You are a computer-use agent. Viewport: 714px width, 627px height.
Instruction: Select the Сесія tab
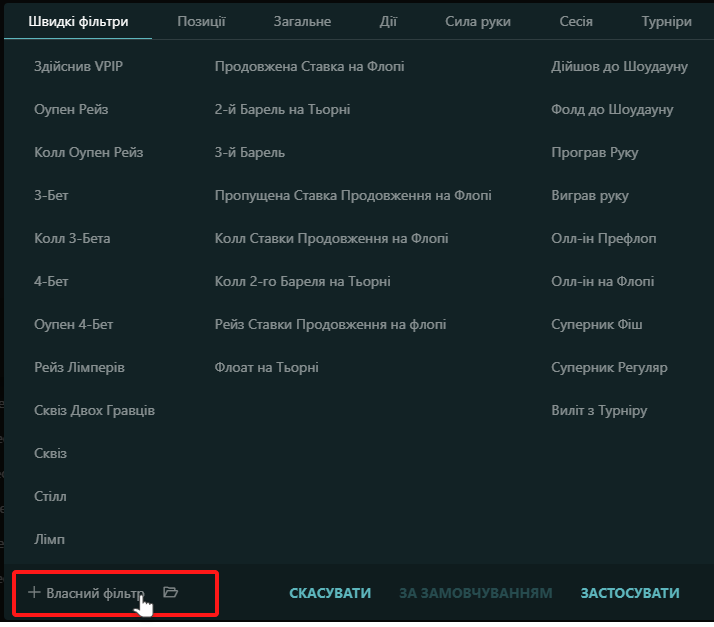tap(576, 21)
